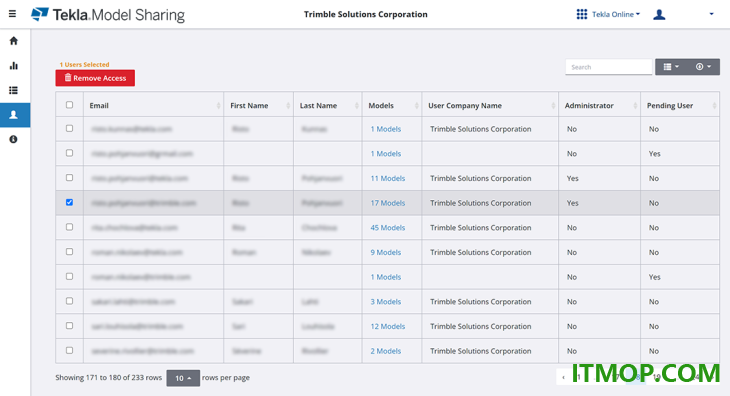The width and height of the screenshot is (730, 396).
Task: Open the info sidebar icon
Action: tap(14, 139)
